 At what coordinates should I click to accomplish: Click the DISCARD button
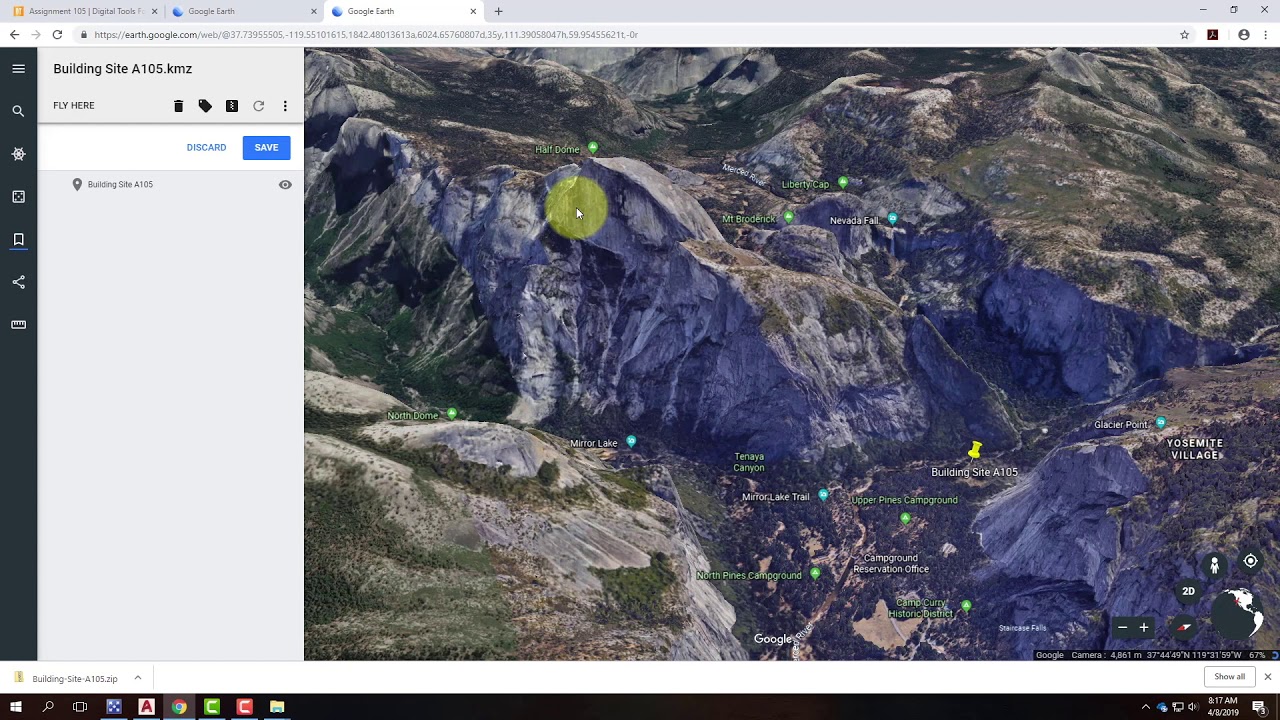pyautogui.click(x=206, y=147)
